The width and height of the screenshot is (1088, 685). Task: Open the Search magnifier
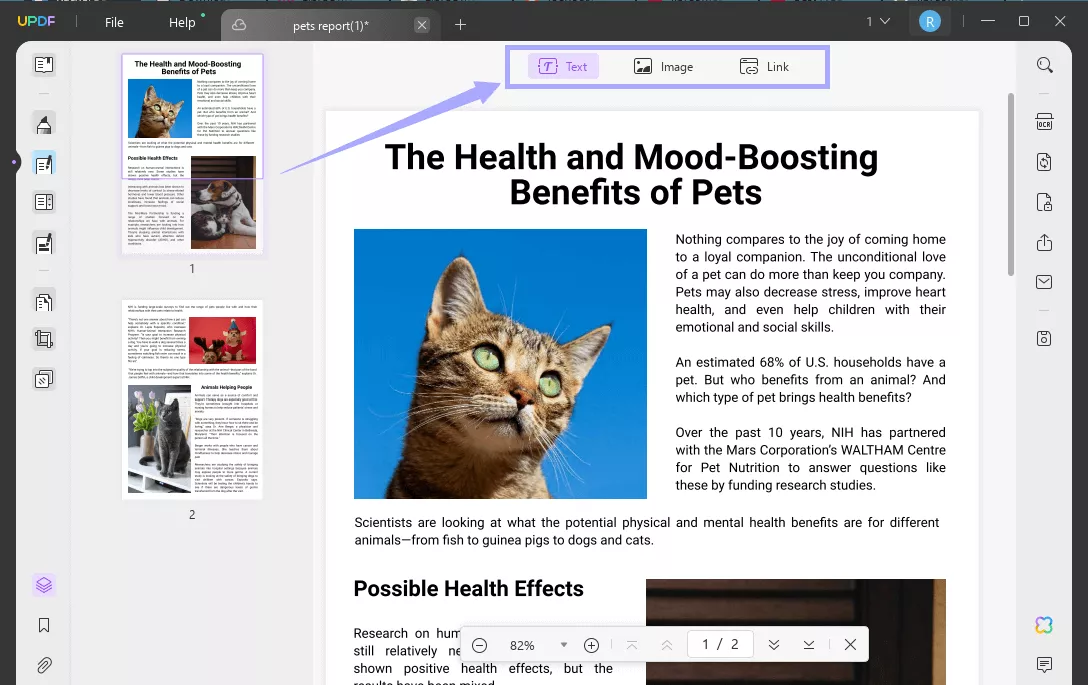[x=1044, y=65]
